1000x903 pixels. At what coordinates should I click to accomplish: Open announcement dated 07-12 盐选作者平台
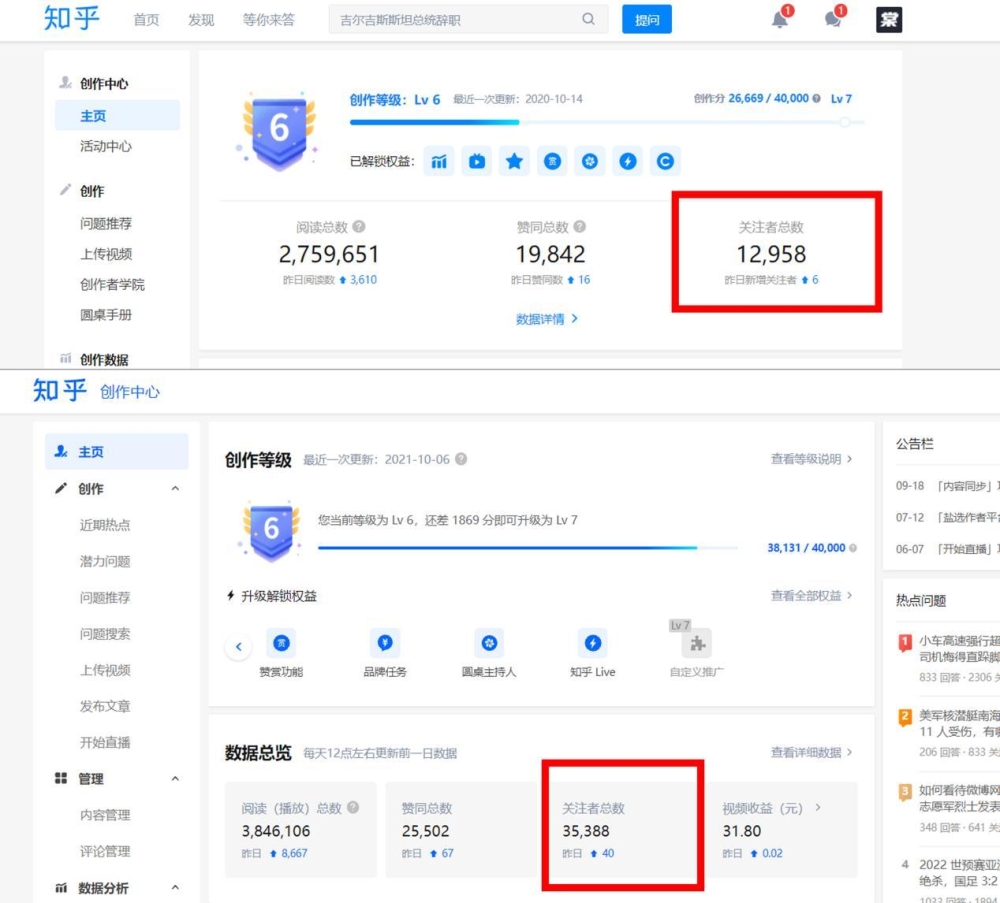[947, 517]
